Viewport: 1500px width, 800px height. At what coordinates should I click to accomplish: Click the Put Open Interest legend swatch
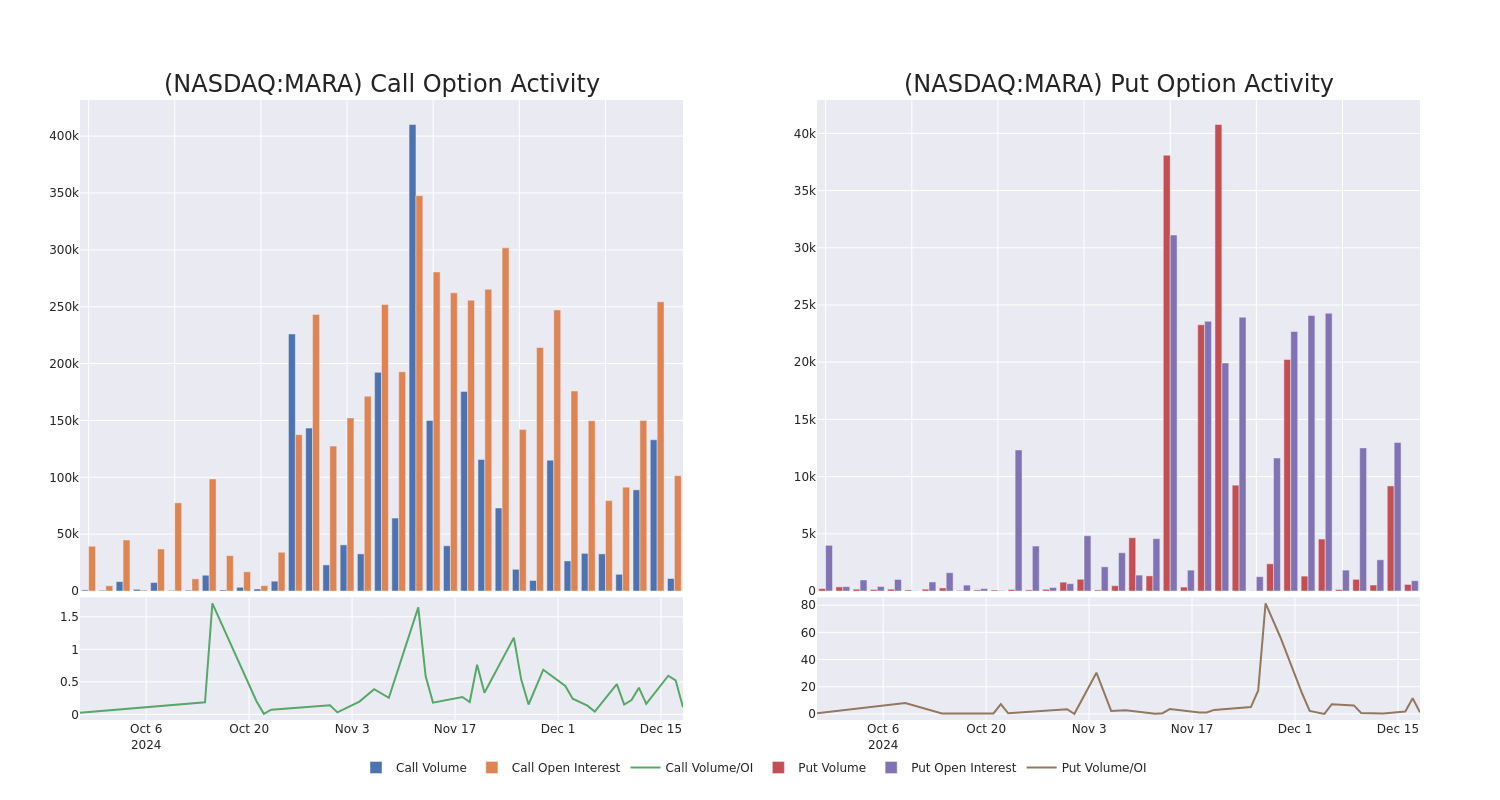(x=891, y=768)
